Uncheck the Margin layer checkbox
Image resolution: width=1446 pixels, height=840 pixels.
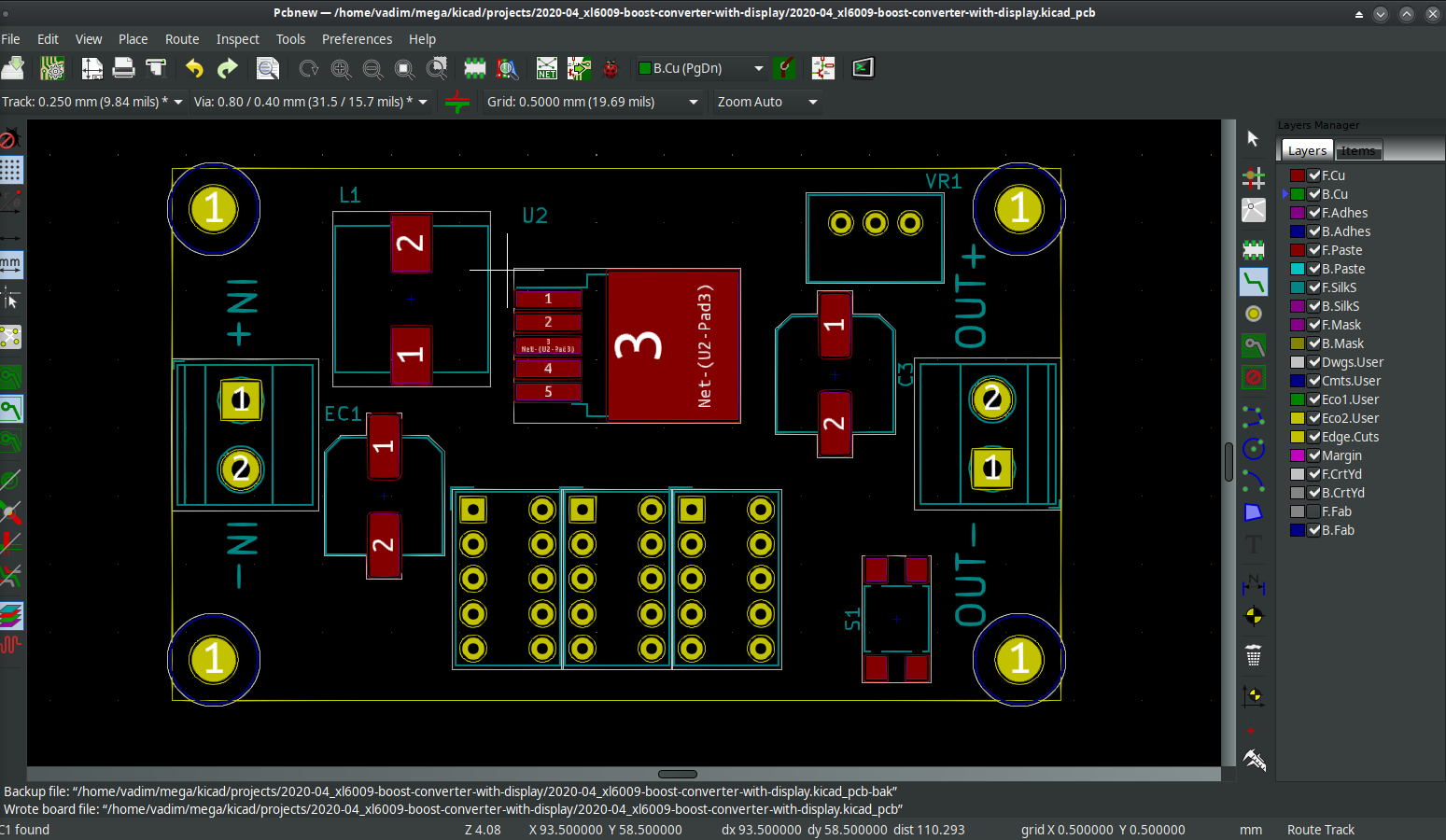[1314, 455]
